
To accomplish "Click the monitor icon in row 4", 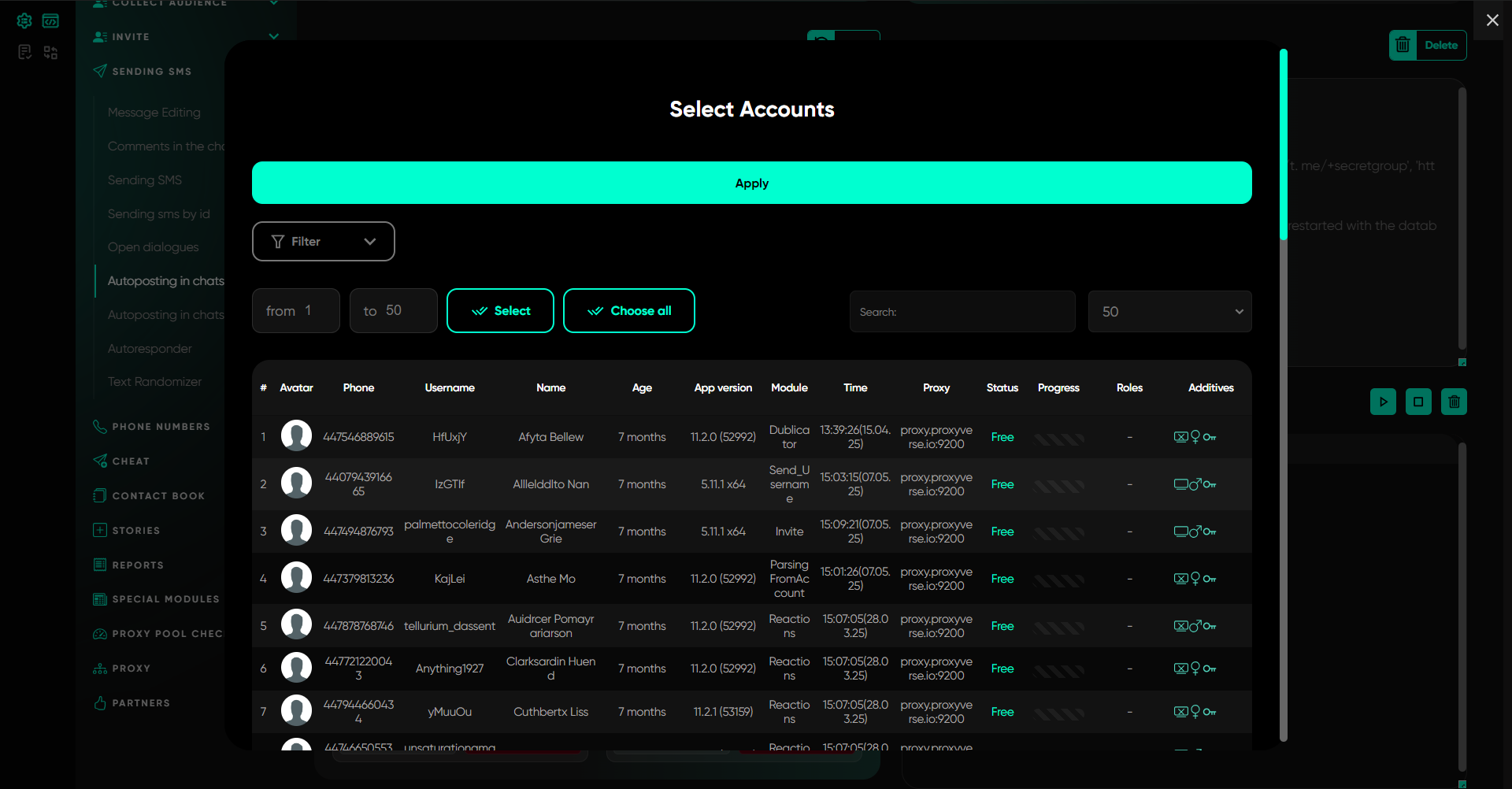I will (x=1180, y=579).
